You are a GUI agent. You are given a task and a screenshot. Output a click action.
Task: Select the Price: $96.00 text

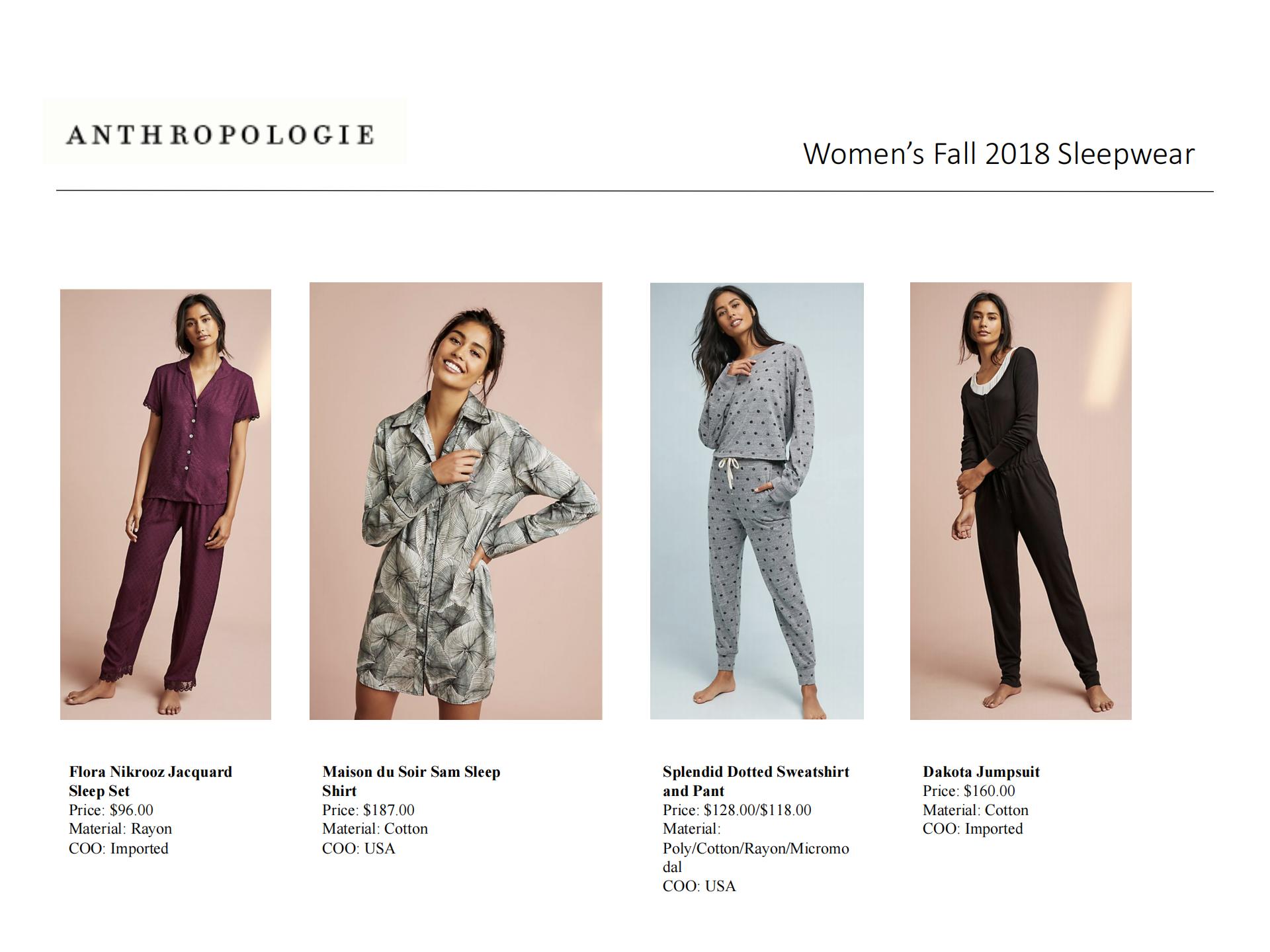click(x=111, y=810)
